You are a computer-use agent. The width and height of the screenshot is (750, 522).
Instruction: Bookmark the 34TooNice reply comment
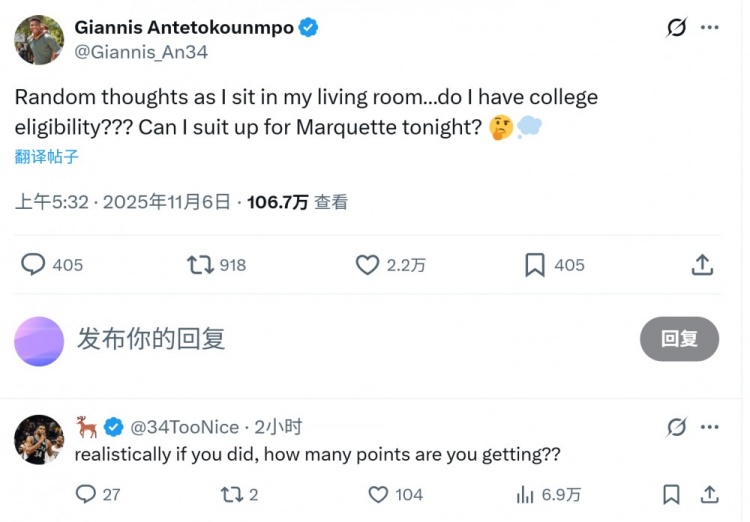[671, 495]
